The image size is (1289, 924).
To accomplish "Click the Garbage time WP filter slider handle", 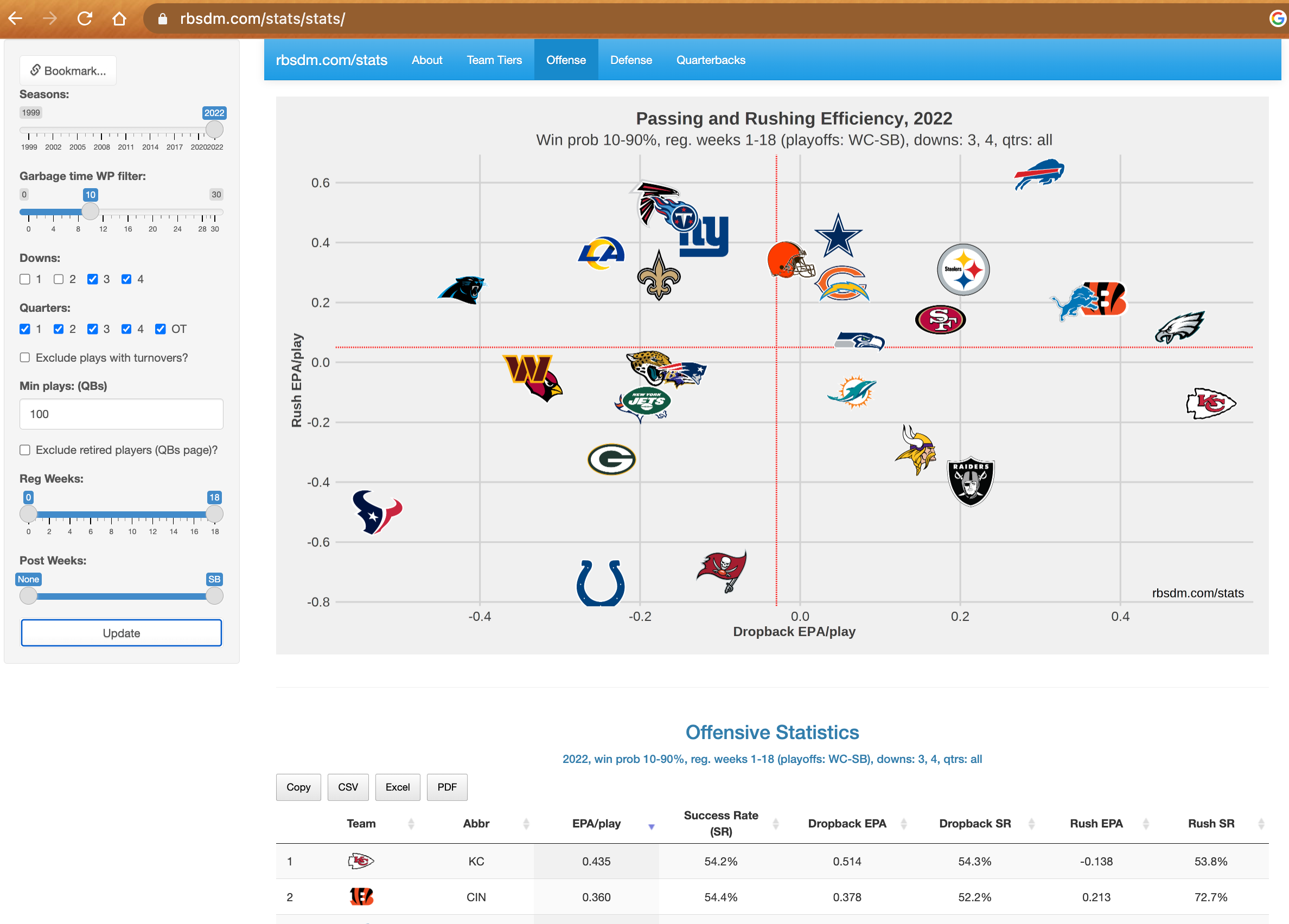I will tap(91, 212).
